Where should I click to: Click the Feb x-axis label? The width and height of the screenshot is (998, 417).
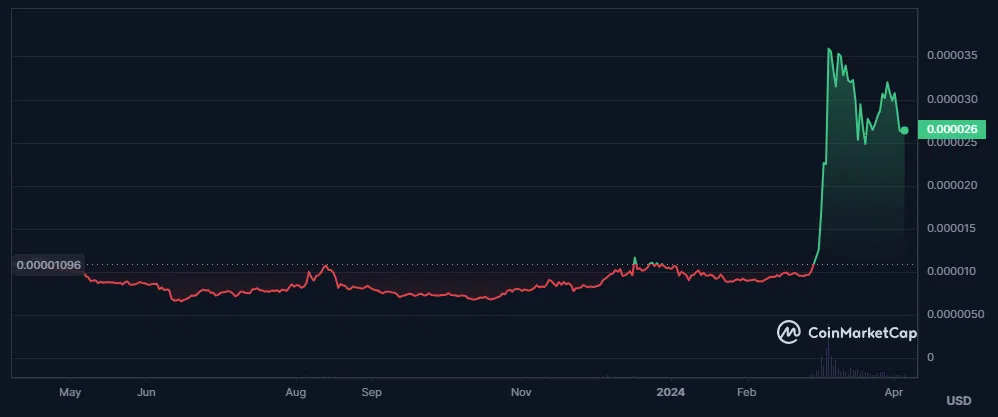[746, 392]
